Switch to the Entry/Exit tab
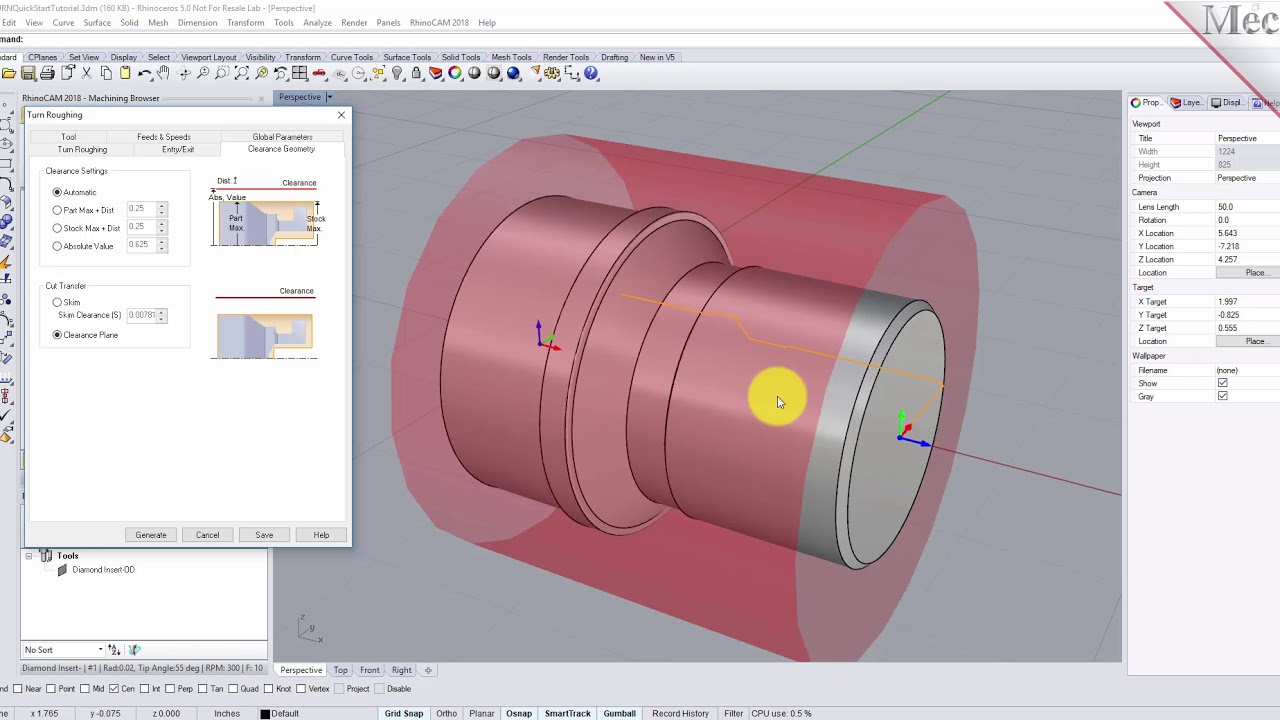 click(178, 149)
